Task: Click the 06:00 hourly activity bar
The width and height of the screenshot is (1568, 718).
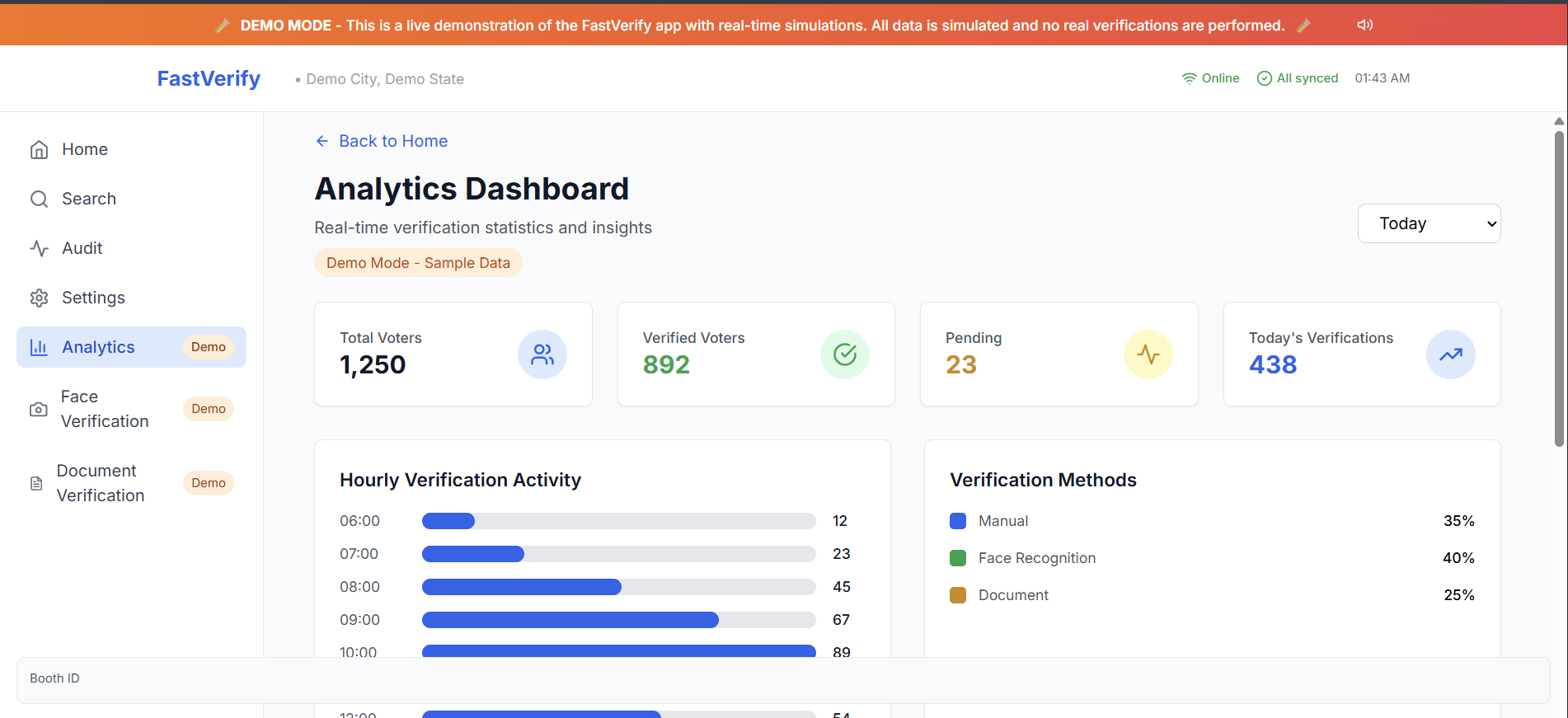Action: pos(619,521)
